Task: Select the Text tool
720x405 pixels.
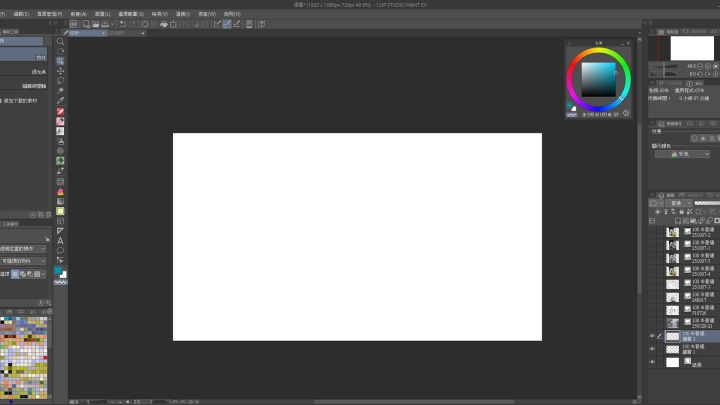Action: point(60,240)
